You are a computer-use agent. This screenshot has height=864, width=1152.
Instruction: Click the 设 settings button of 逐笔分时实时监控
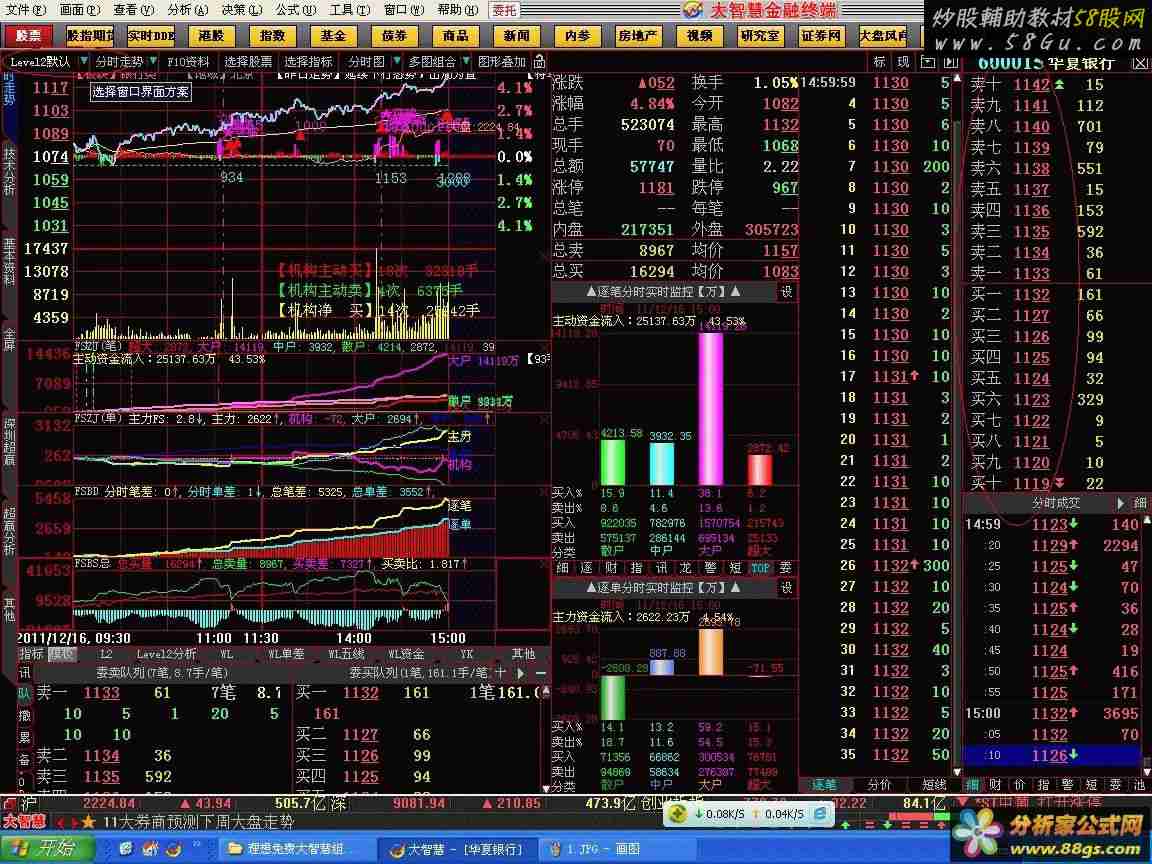pyautogui.click(x=786, y=292)
